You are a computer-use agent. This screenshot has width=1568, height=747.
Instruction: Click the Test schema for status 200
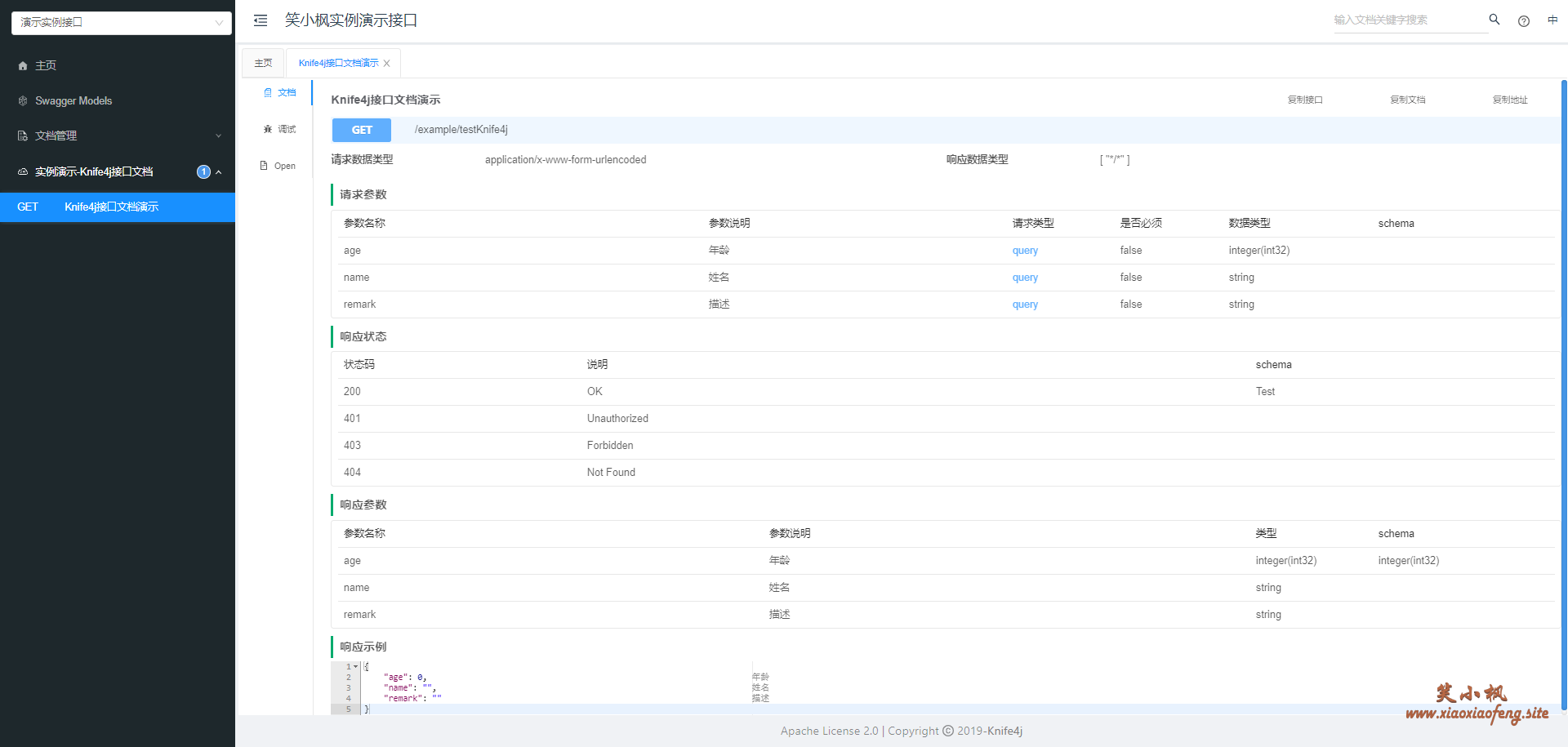(1265, 392)
